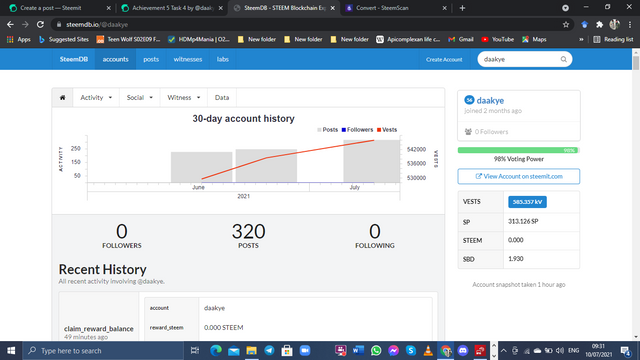Open the Chrome extensions puzzle icon
Image resolution: width=640 pixels, height=360 pixels.
click(x=599, y=24)
